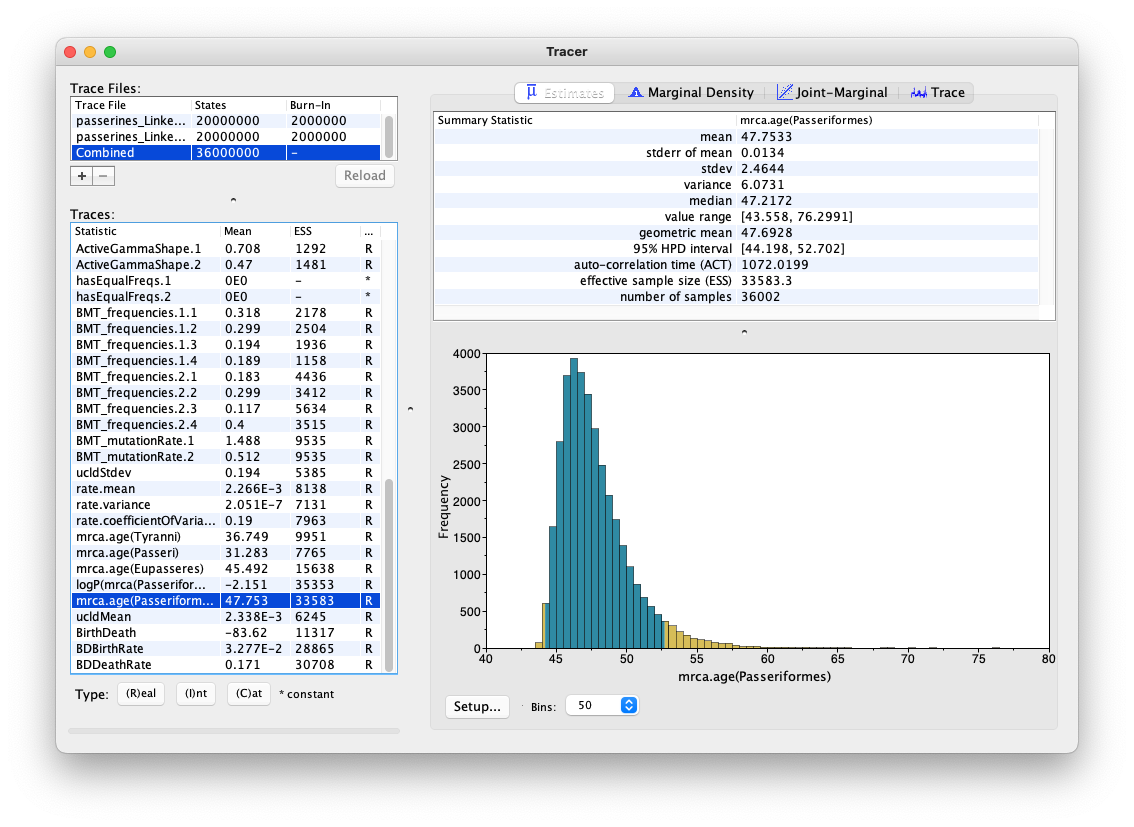This screenshot has width=1134, height=827.
Task: Click the splitter arrow above the histogram
Action: point(744,332)
